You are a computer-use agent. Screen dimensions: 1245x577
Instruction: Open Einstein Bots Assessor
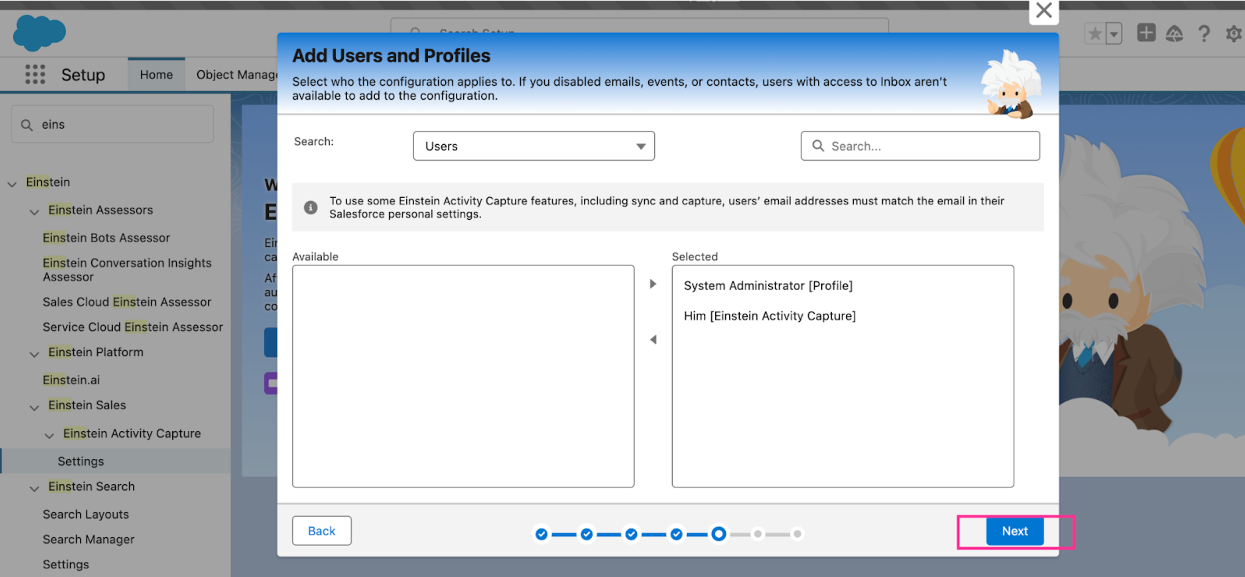(x=106, y=238)
